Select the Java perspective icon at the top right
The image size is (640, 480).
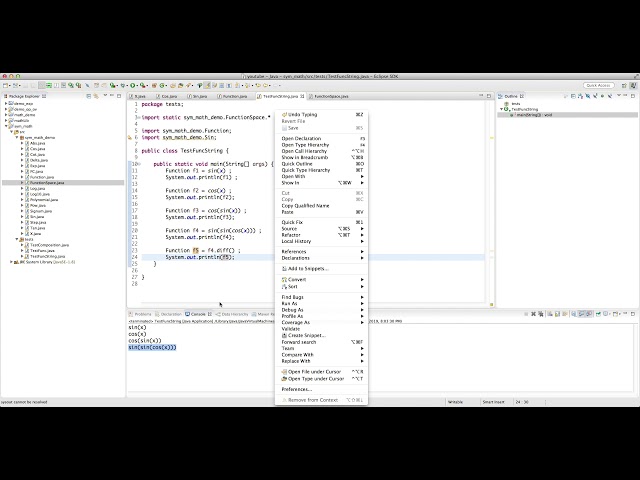(633, 85)
